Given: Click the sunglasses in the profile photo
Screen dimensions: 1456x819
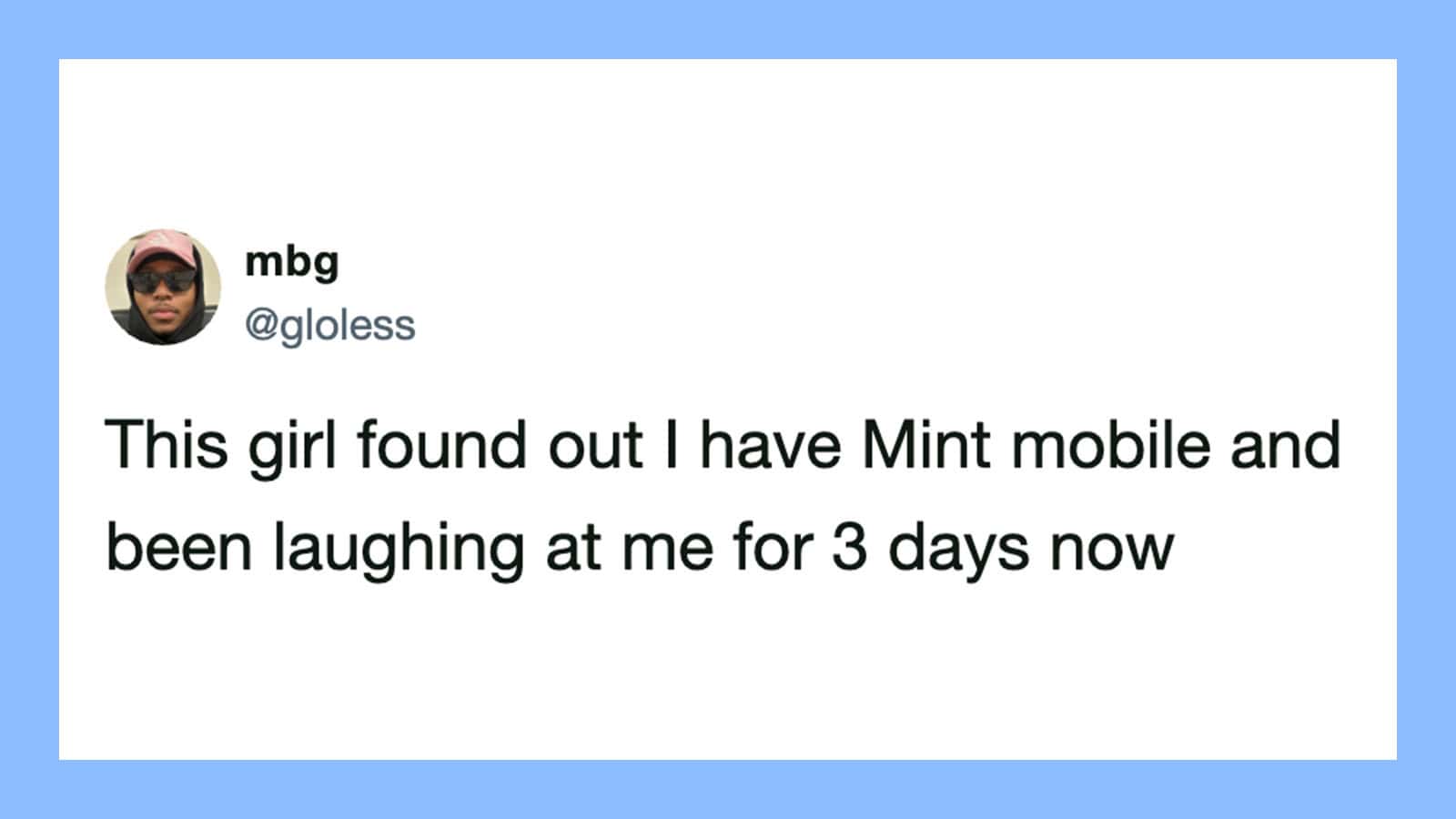Looking at the screenshot, I should coord(164,281).
